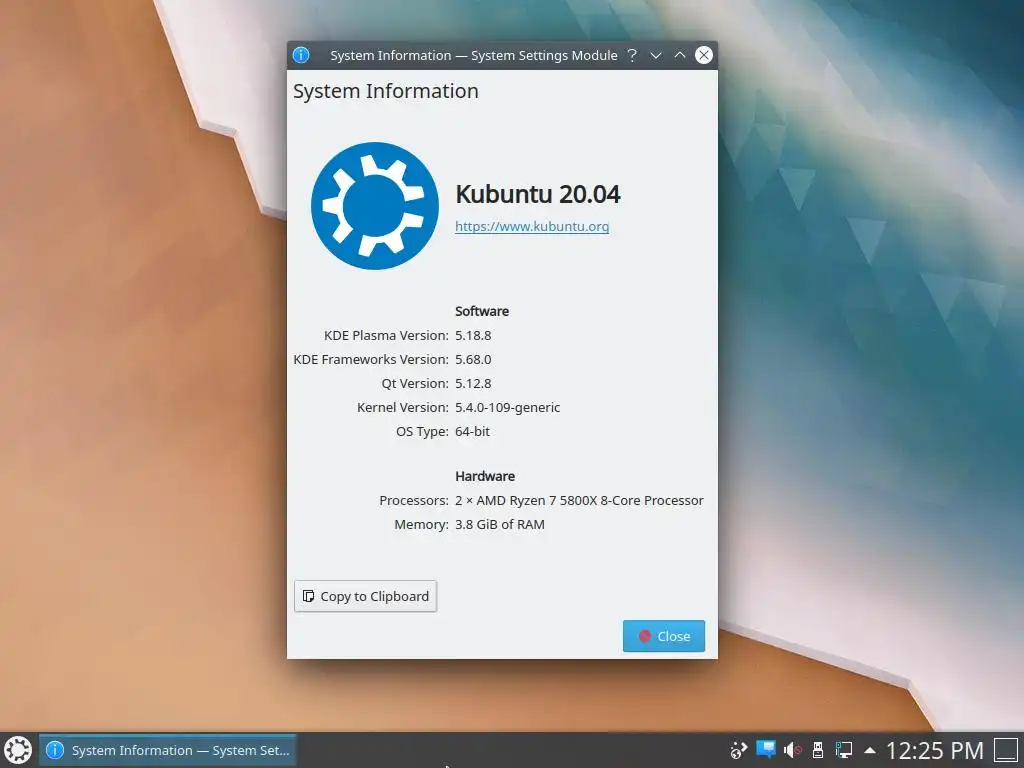Click the System Information taskbar entry
Image resolution: width=1024 pixels, height=768 pixels.
pos(168,750)
